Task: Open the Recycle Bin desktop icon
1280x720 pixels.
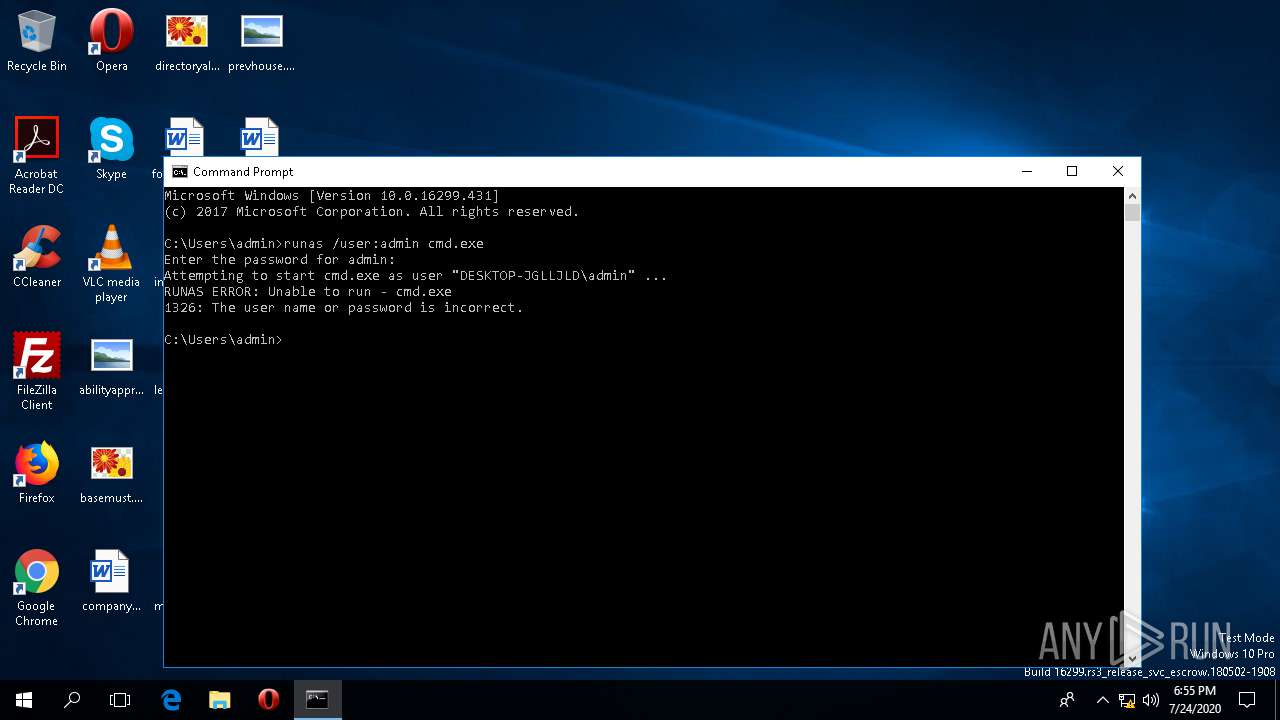Action: [37, 41]
